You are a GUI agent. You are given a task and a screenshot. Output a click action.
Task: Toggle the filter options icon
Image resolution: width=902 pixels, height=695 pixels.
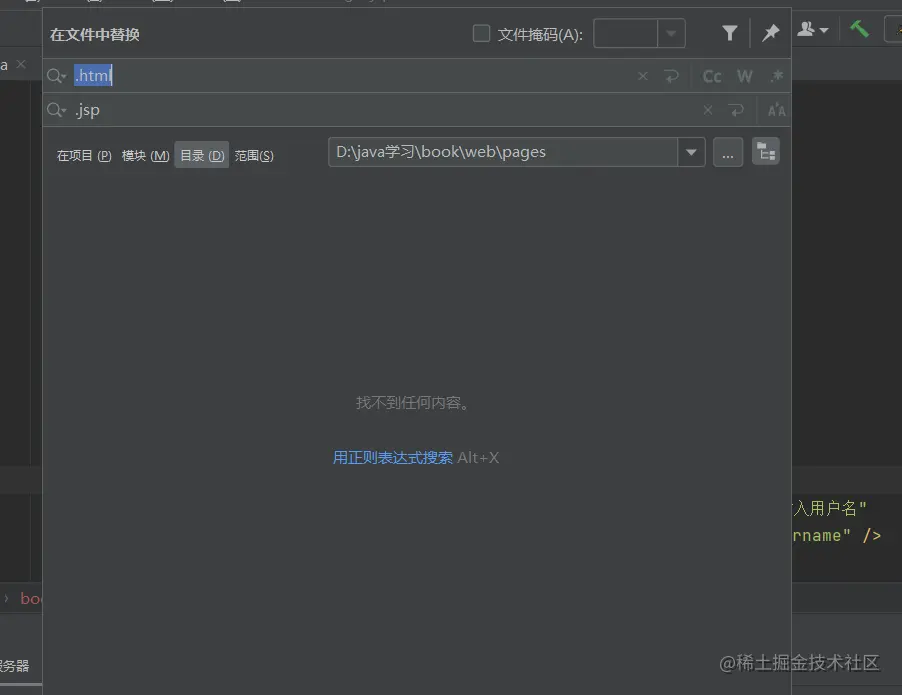(729, 32)
